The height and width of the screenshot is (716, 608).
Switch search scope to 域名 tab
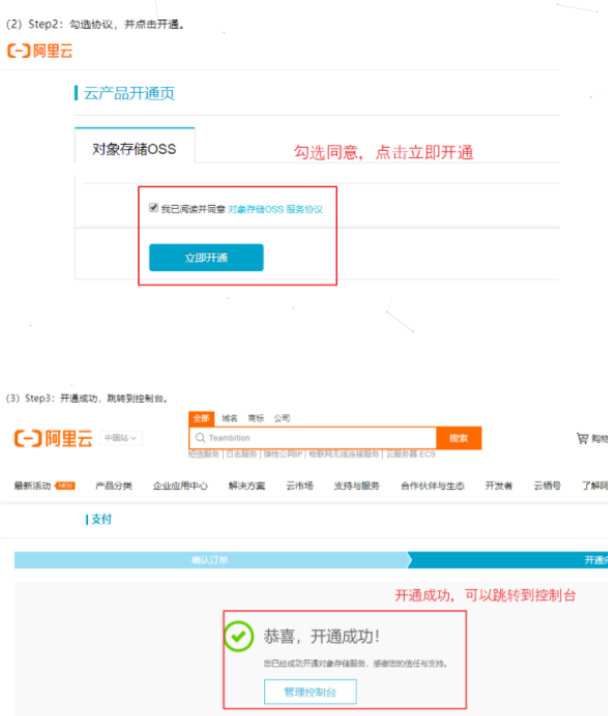pyautogui.click(x=229, y=418)
